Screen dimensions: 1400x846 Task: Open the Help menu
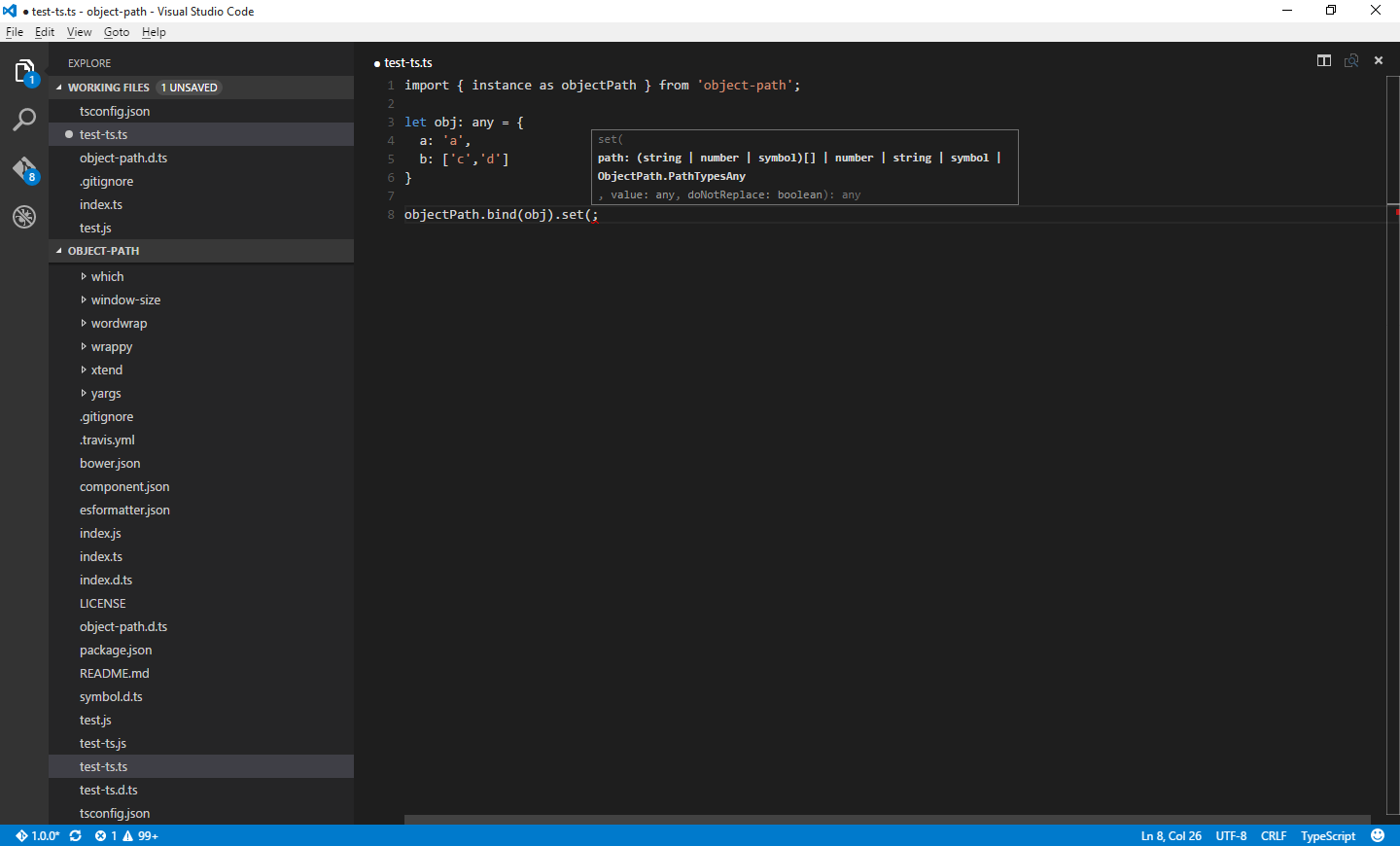[x=154, y=32]
